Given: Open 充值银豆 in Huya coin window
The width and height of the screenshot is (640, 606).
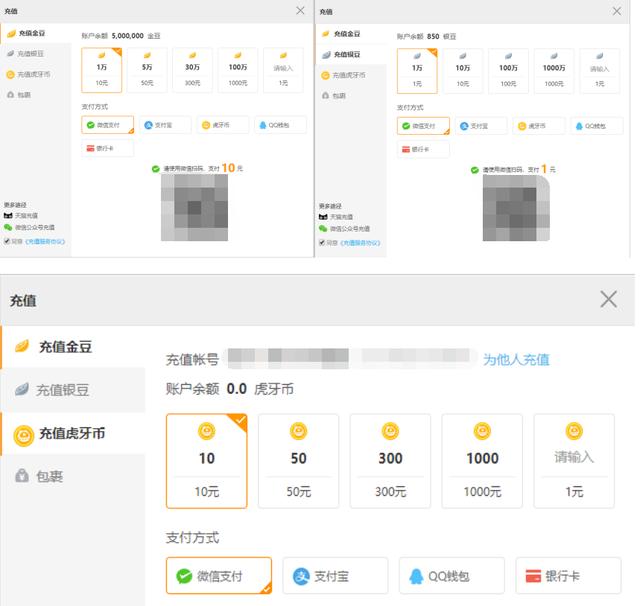Looking at the screenshot, I should (73, 390).
